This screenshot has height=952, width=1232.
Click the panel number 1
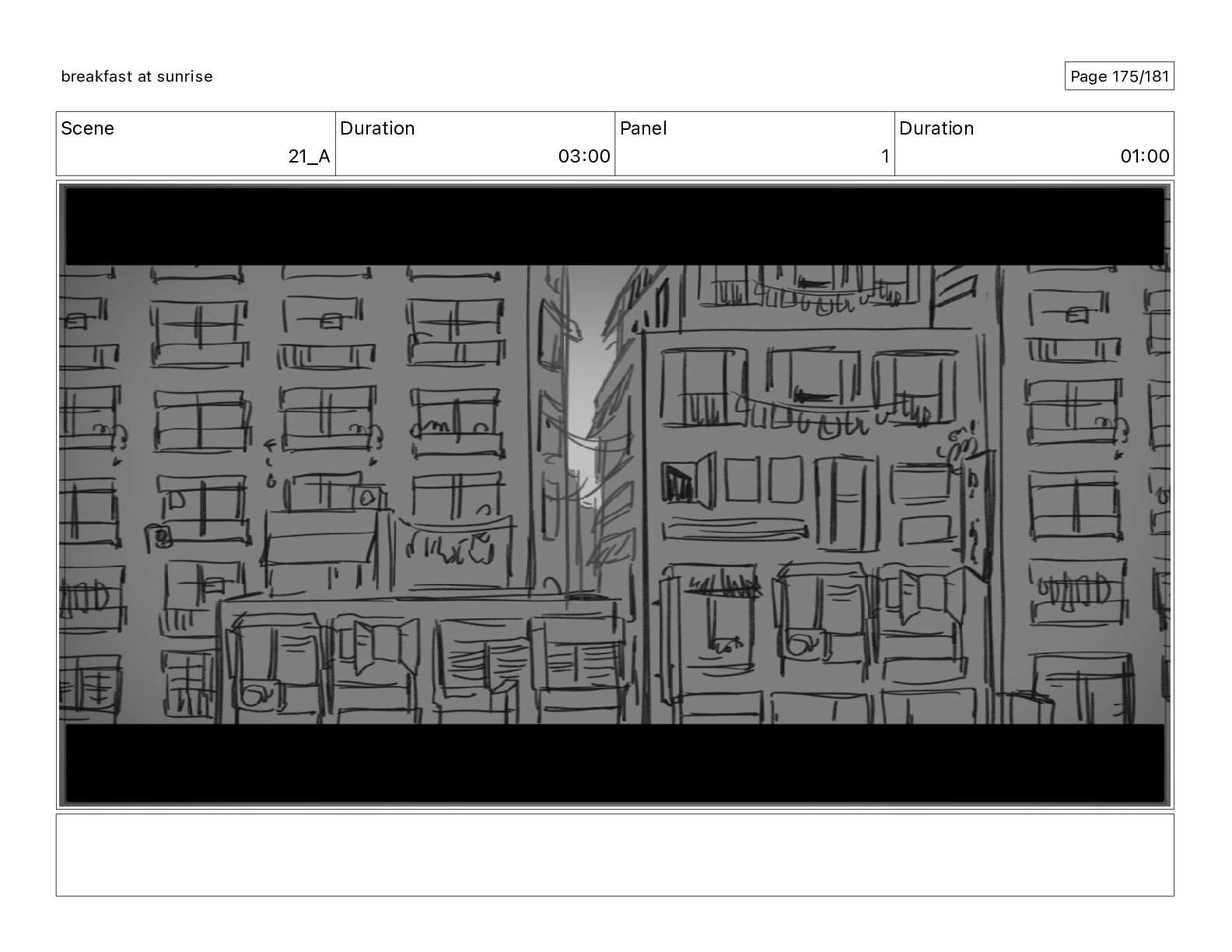(884, 156)
